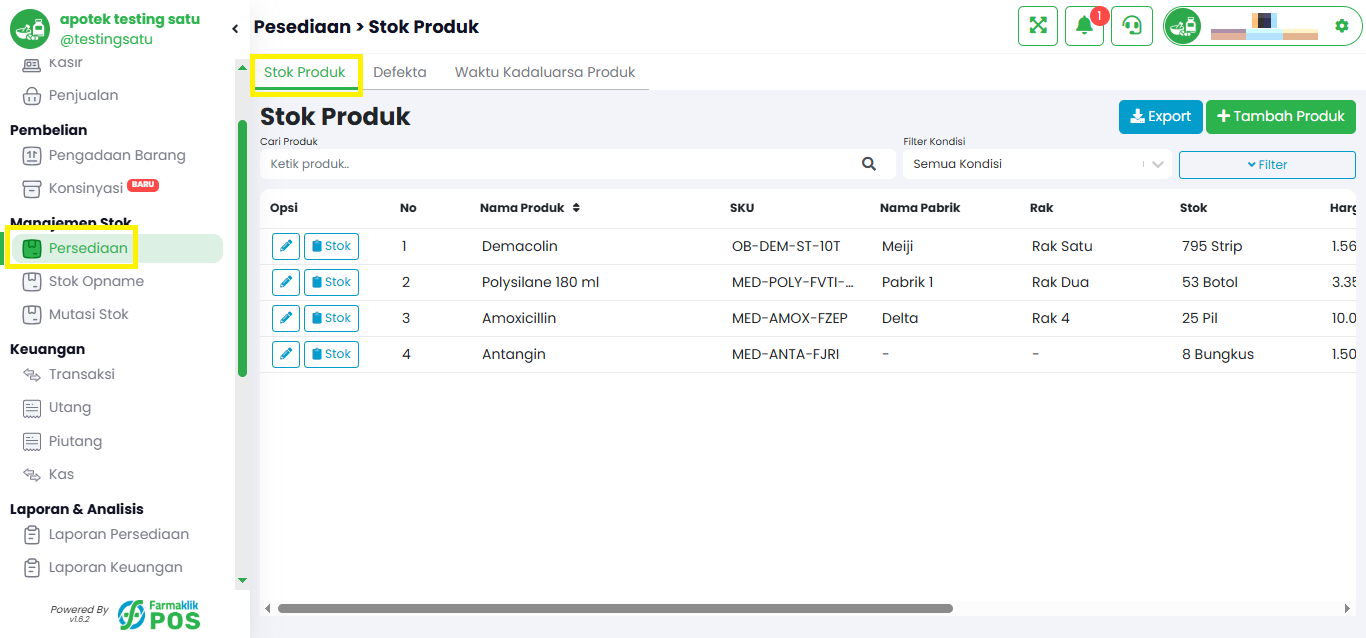Open Penjualan in sidebar
The image size is (1366, 638).
tap(83, 95)
